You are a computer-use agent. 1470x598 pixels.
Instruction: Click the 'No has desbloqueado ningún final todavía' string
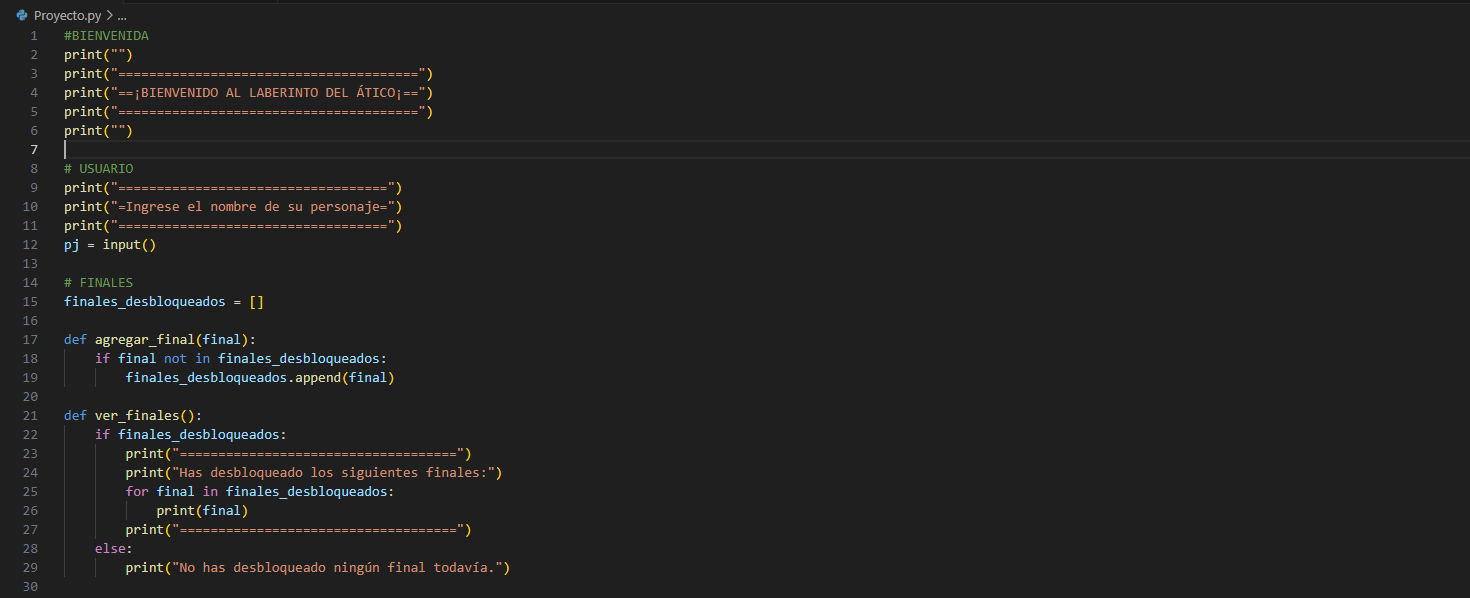tap(341, 567)
